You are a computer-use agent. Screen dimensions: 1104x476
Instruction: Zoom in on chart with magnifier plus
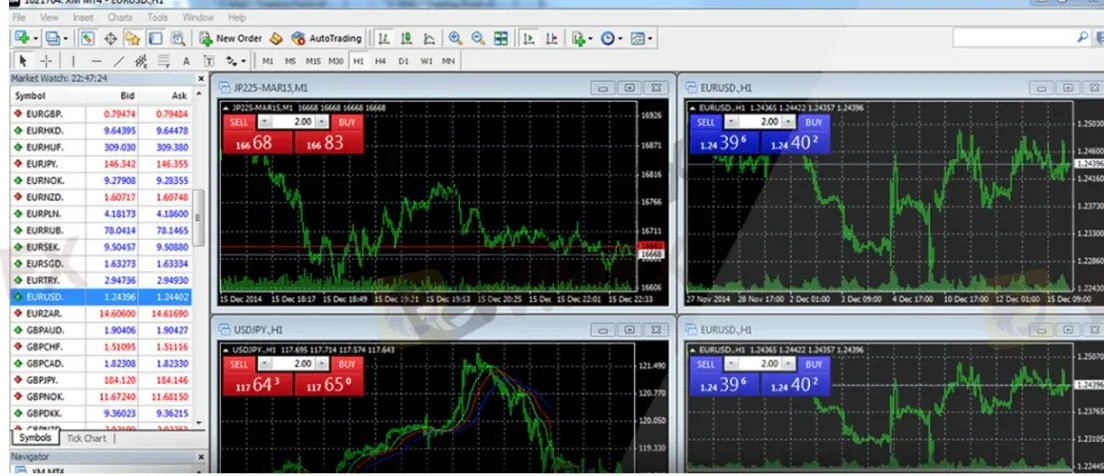pyautogui.click(x=456, y=38)
